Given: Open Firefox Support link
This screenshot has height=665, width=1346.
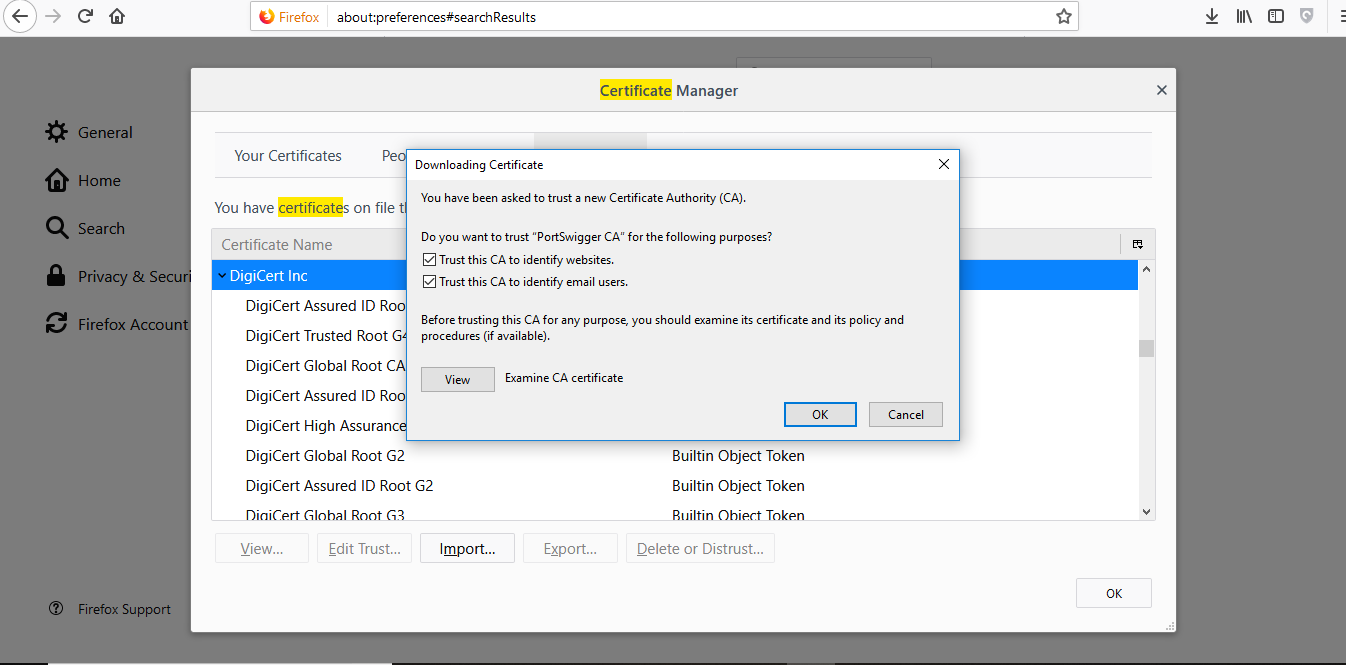Looking at the screenshot, I should coord(124,609).
